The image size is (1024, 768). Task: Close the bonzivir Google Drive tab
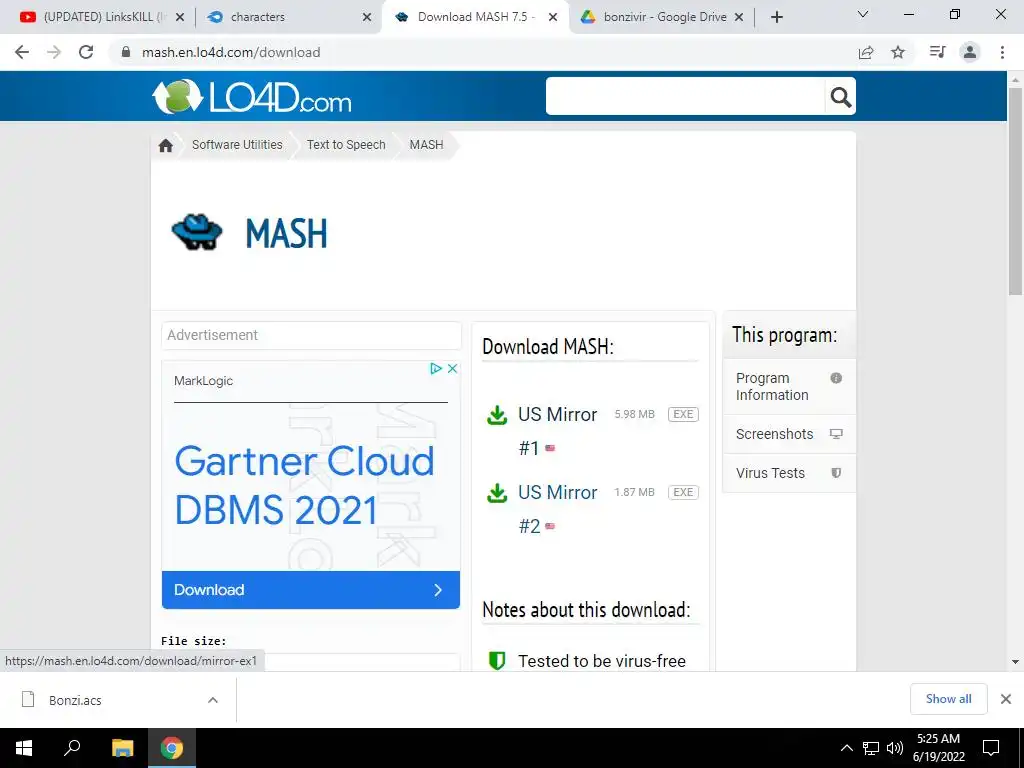pos(739,18)
